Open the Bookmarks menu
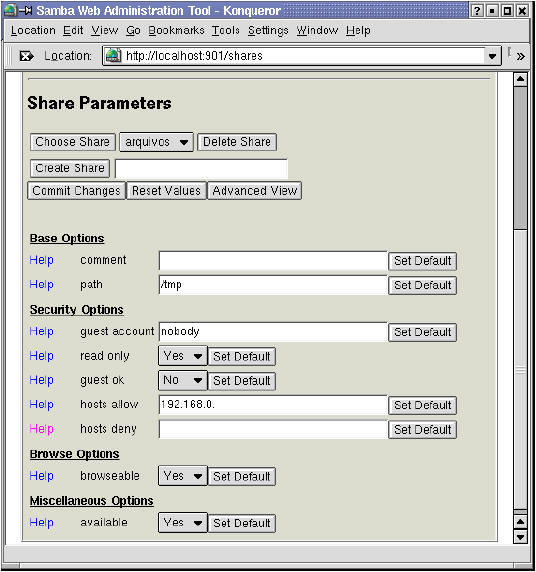The height and width of the screenshot is (572, 536). (176, 30)
